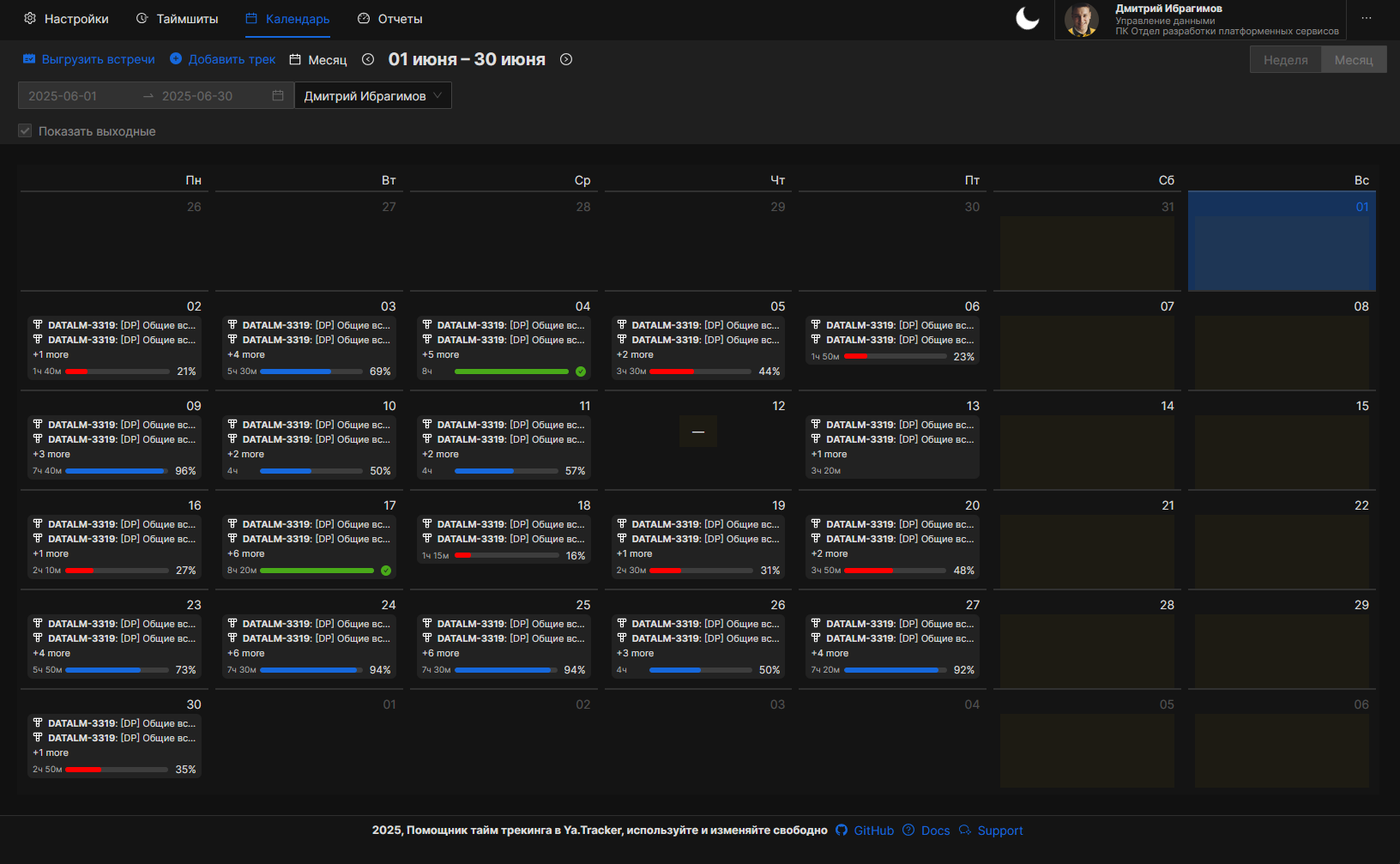Click the Docs question mark icon
Viewport: 1400px width, 864px height.
(908, 830)
